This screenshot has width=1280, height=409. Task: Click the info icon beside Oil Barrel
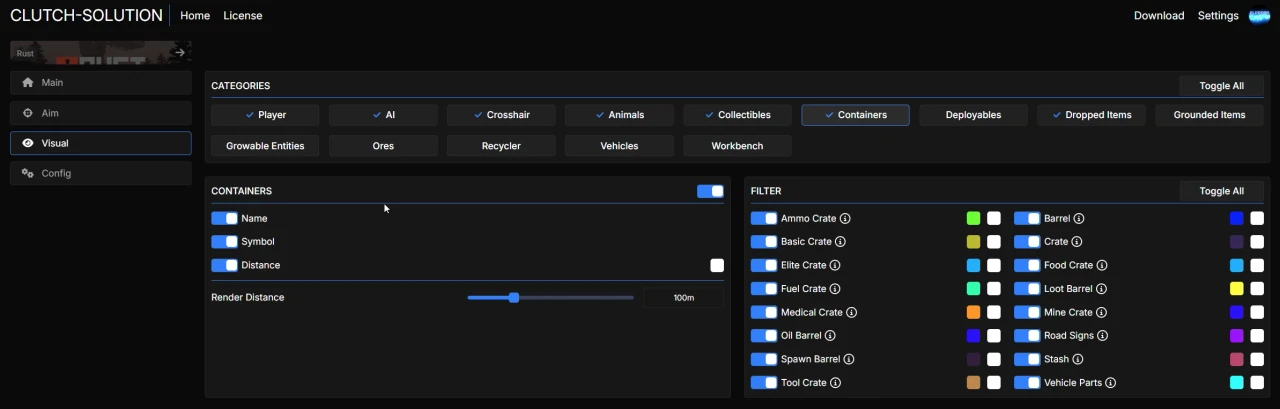[x=830, y=336]
